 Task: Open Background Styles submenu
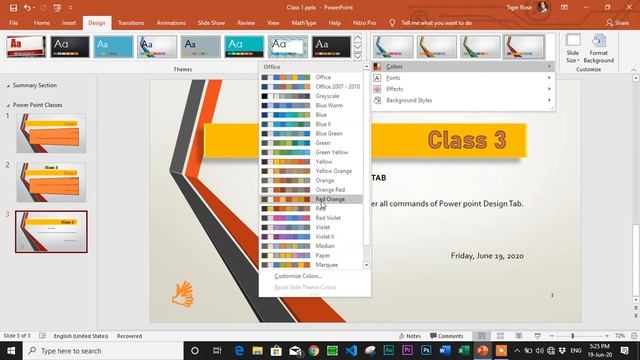463,100
